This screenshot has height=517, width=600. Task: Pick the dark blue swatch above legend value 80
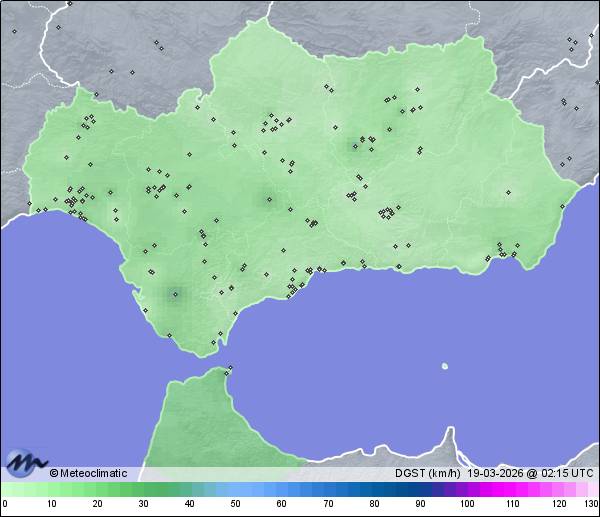[x=373, y=489]
